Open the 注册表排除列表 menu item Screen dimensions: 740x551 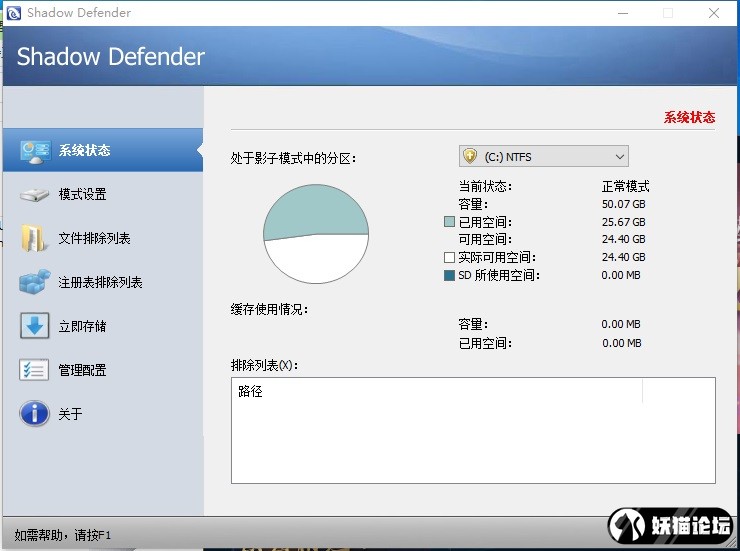coord(103,282)
